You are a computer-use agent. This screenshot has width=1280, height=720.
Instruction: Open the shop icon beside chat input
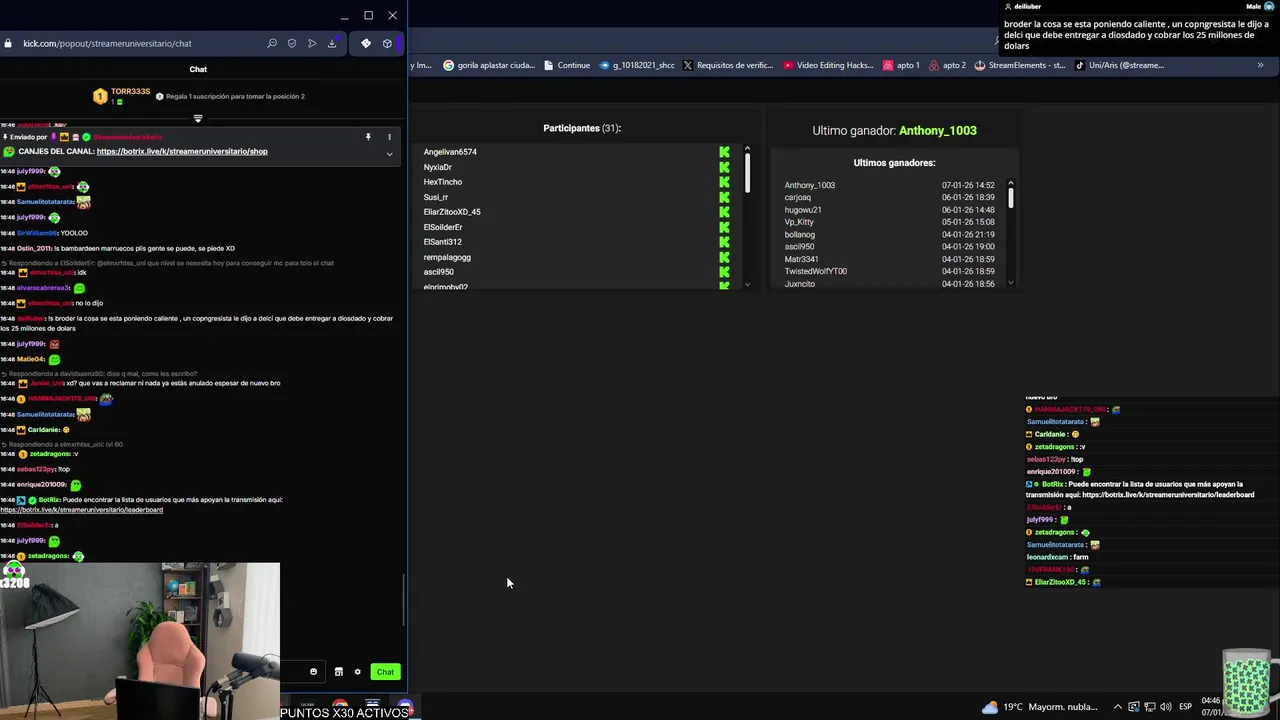tap(338, 672)
